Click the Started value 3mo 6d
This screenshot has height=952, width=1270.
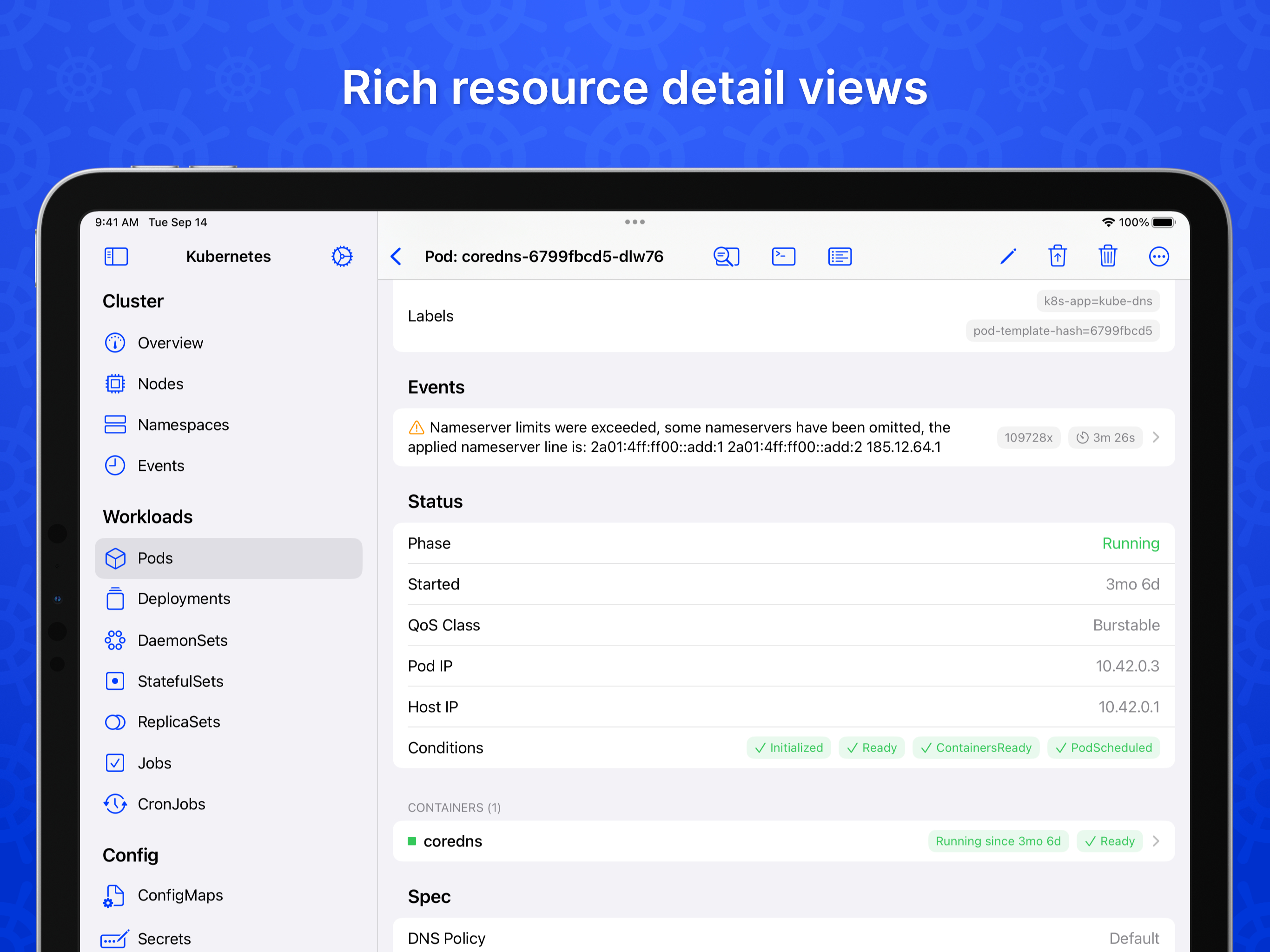[1132, 584]
